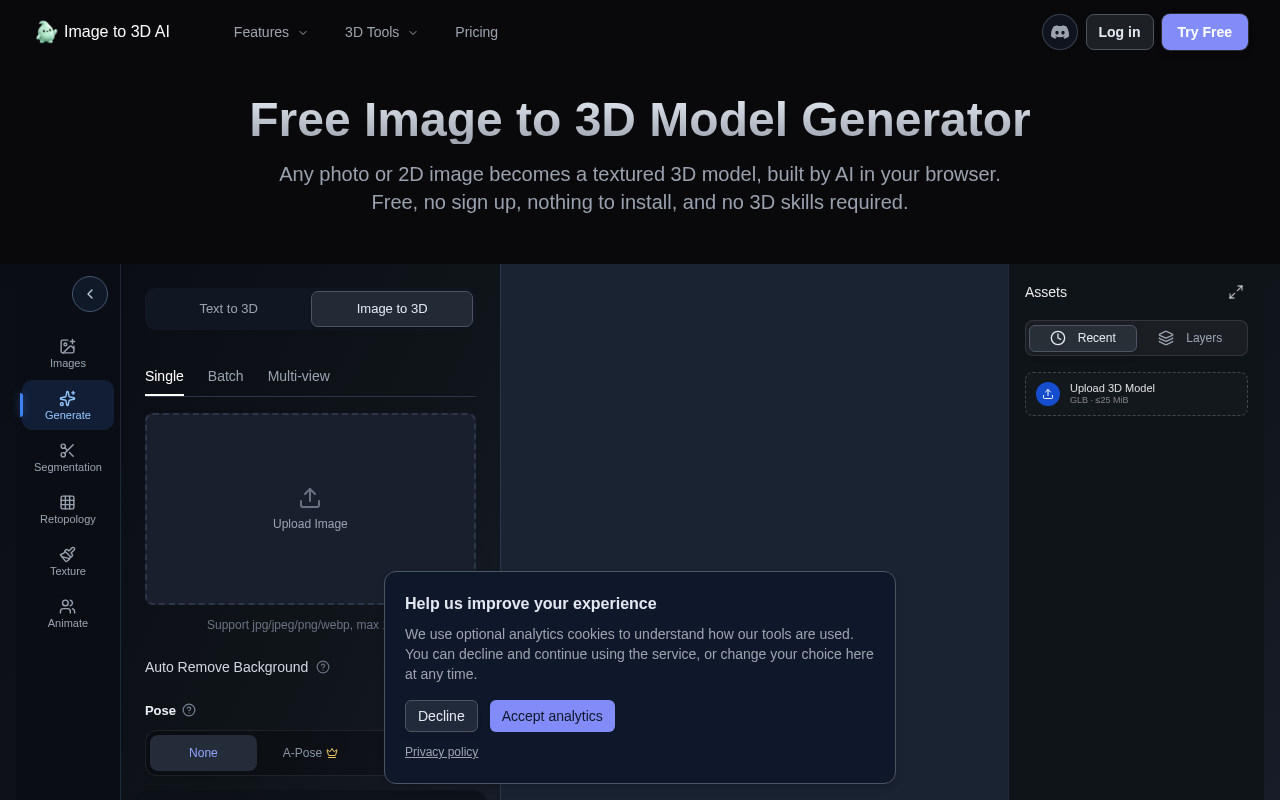Screen dimensions: 1280x800
Task: Click the Upload 3D Model icon
Action: coord(1048,394)
